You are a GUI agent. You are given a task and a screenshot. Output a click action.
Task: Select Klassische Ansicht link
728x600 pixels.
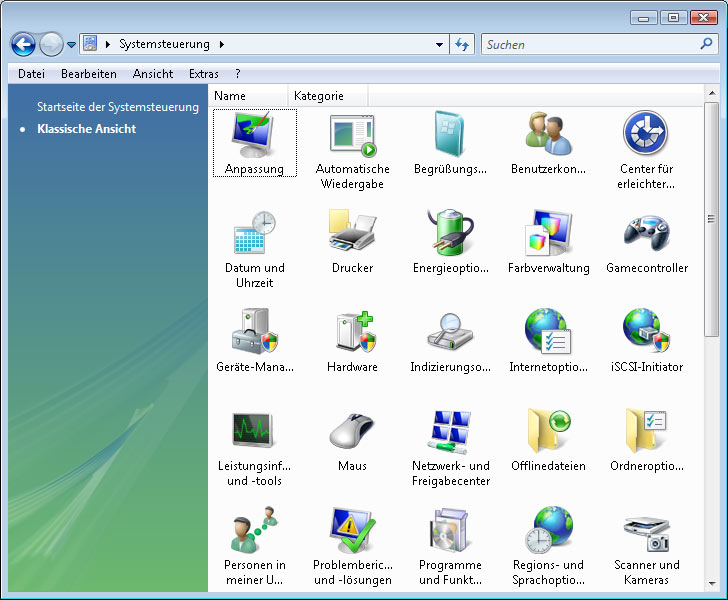point(86,129)
